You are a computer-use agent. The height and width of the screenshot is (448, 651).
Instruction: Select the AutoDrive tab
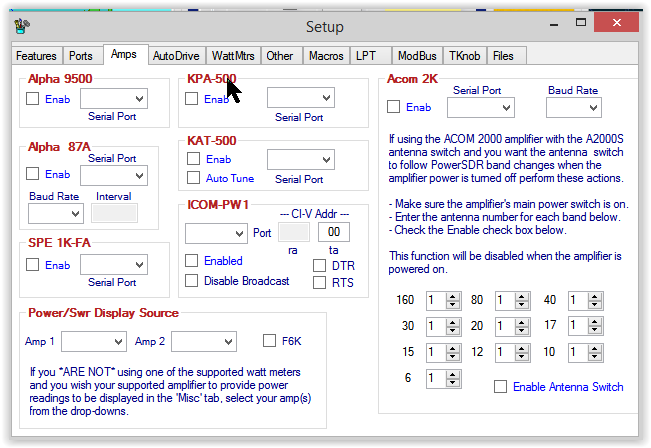coord(176,56)
